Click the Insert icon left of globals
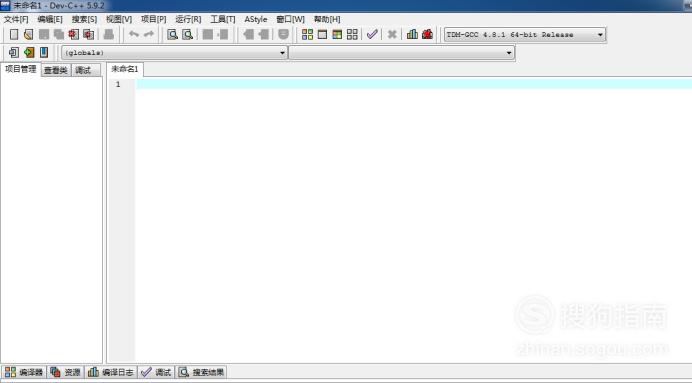The height and width of the screenshot is (383, 692). point(14,53)
